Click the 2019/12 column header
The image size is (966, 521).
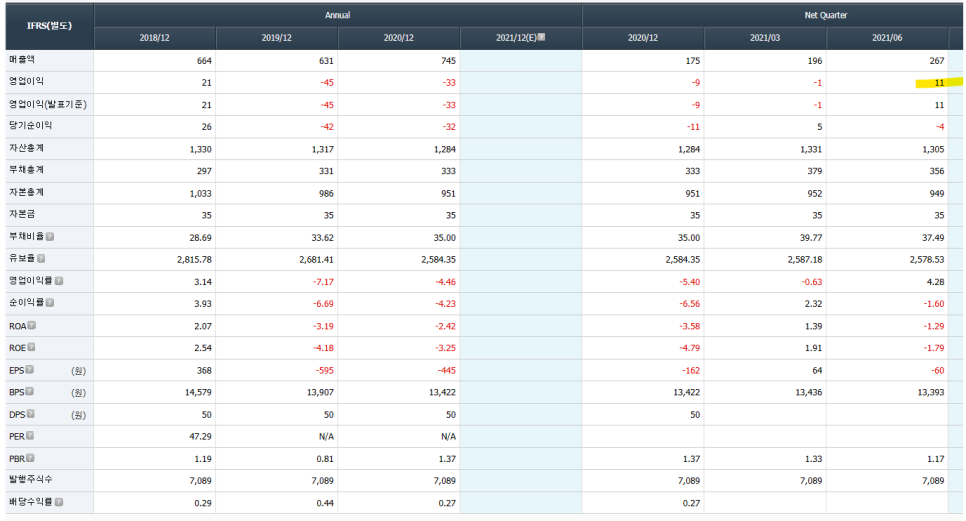277,38
